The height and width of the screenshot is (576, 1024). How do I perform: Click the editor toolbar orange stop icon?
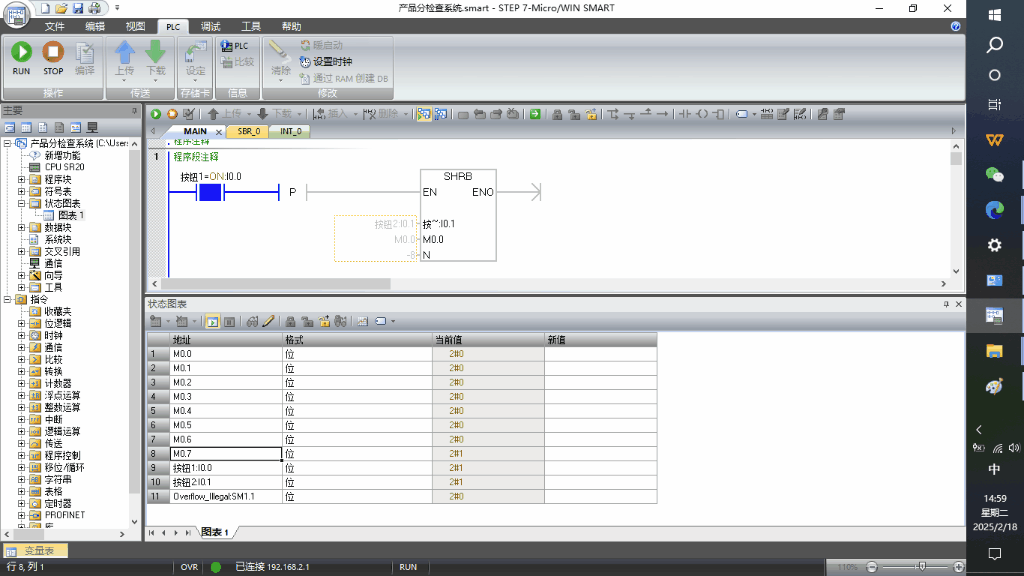click(172, 114)
